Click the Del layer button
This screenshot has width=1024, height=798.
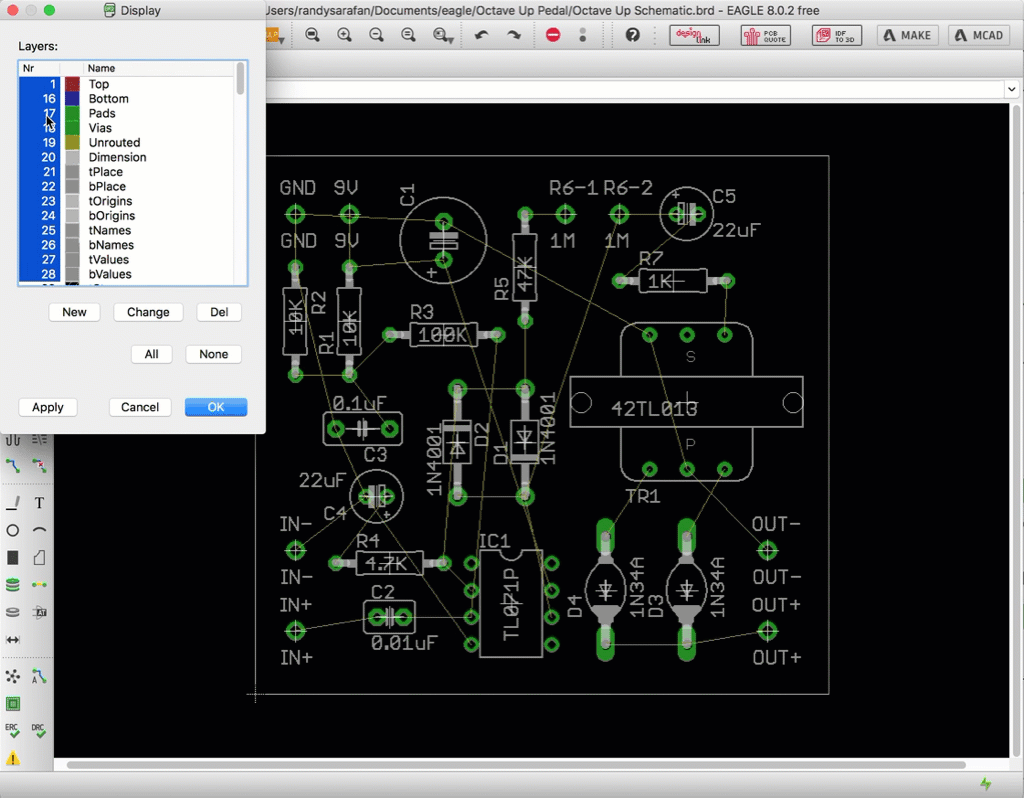coord(219,312)
